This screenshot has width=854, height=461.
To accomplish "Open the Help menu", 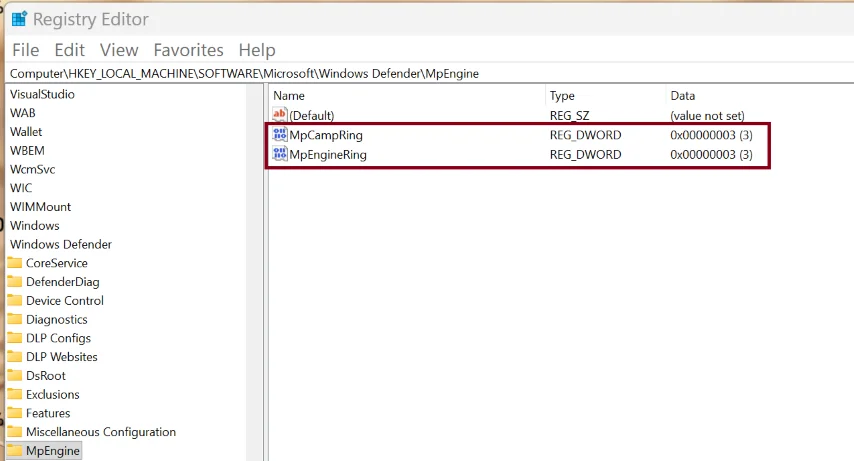I will [x=257, y=50].
